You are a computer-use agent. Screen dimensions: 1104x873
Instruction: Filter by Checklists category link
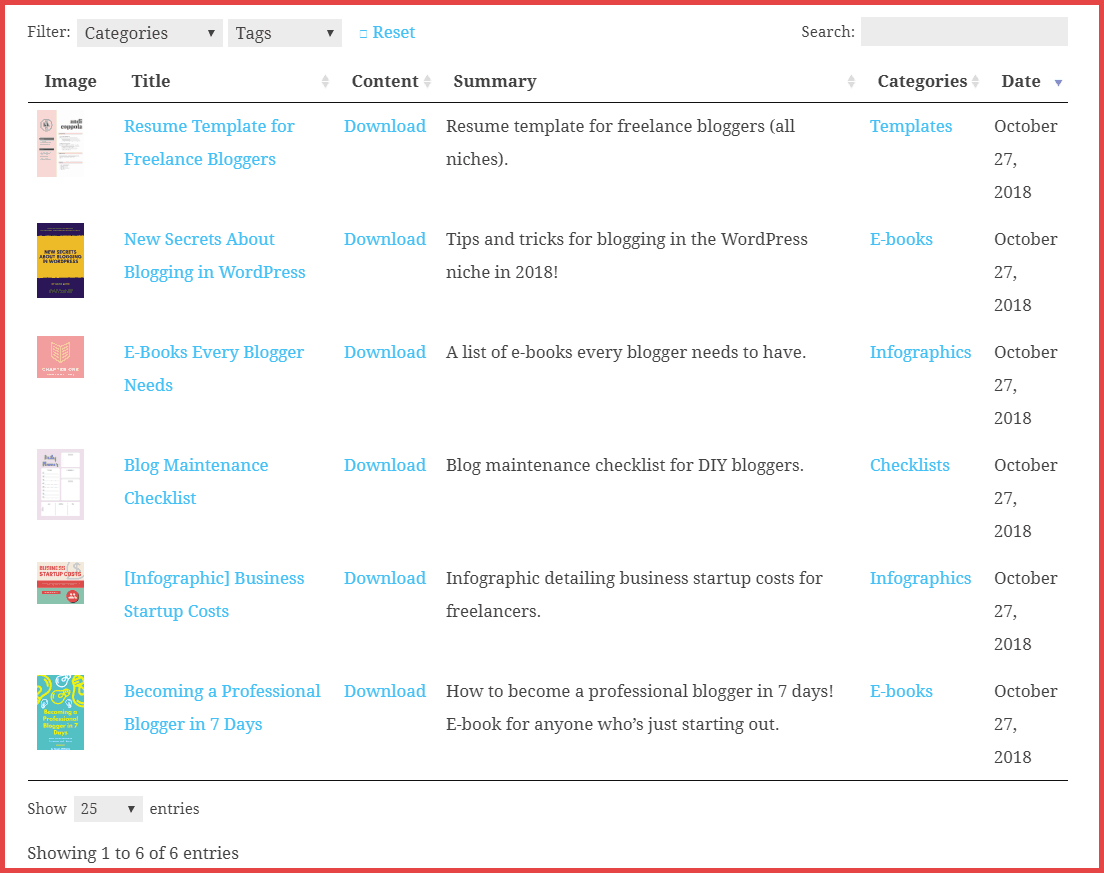(910, 465)
